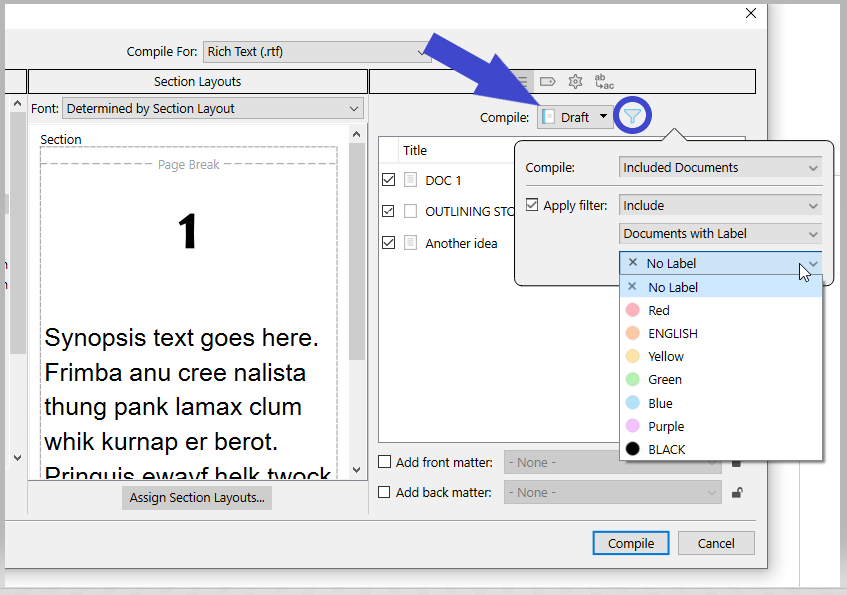Click Assign Section Layouts button
Screen dimensions: 847x595
click(x=197, y=497)
